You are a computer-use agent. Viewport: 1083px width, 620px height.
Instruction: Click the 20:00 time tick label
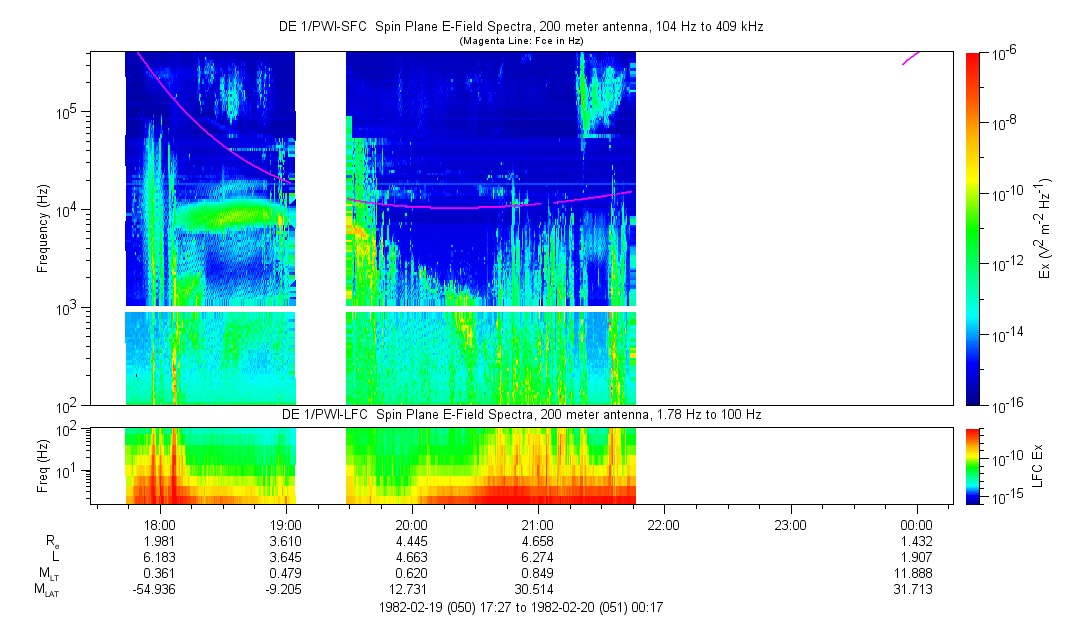(412, 525)
